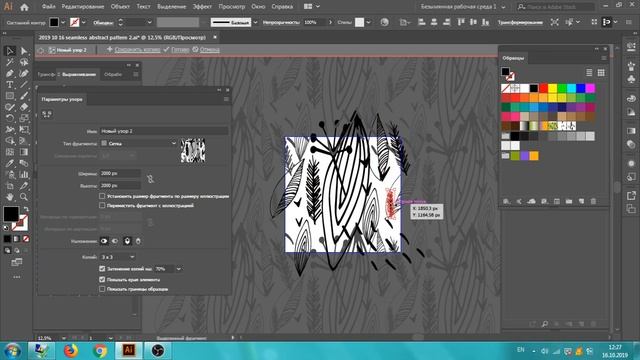Screen dimensions: 640x360
Task: Click Отмена to cancel pattern editing
Action: tap(209, 49)
